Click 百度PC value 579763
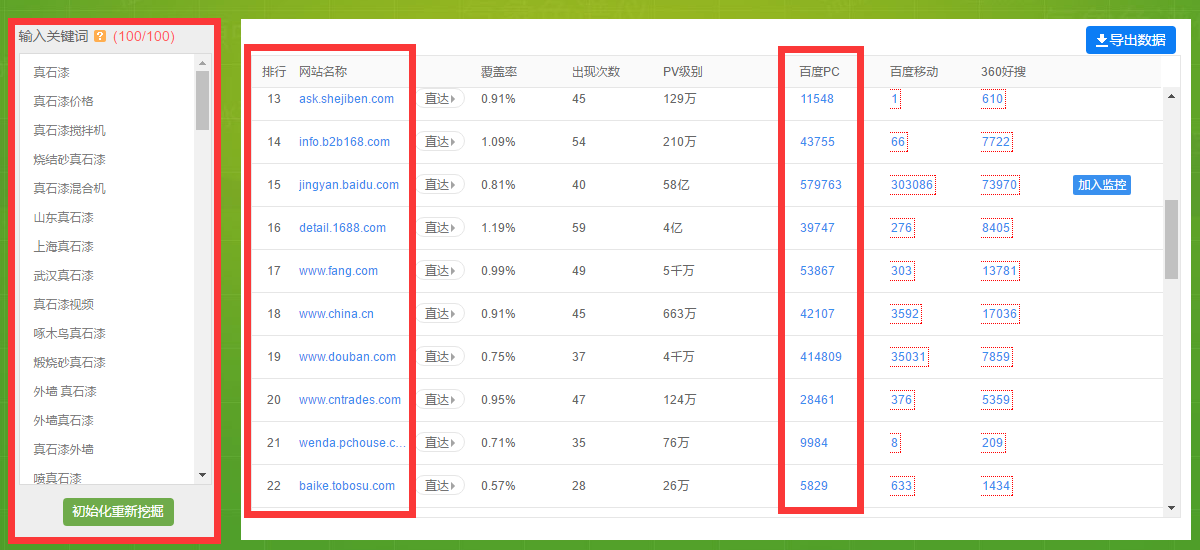The height and width of the screenshot is (550, 1200). pos(821,185)
